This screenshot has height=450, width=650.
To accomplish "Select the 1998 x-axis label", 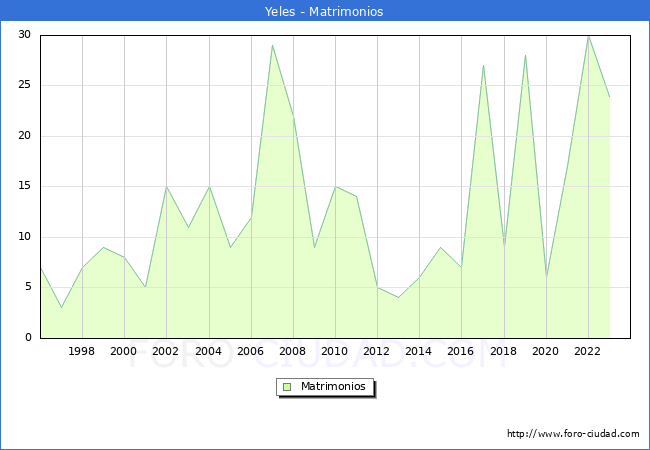I will [x=81, y=351].
